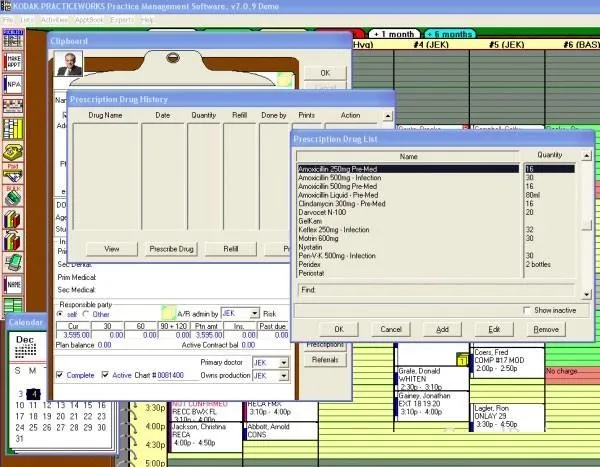Click the Drug List scrollbar thumb
The image size is (600, 467).
586,224
